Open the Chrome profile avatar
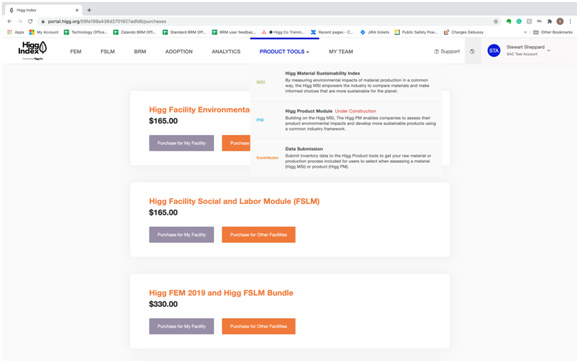The height and width of the screenshot is (363, 579). point(560,21)
